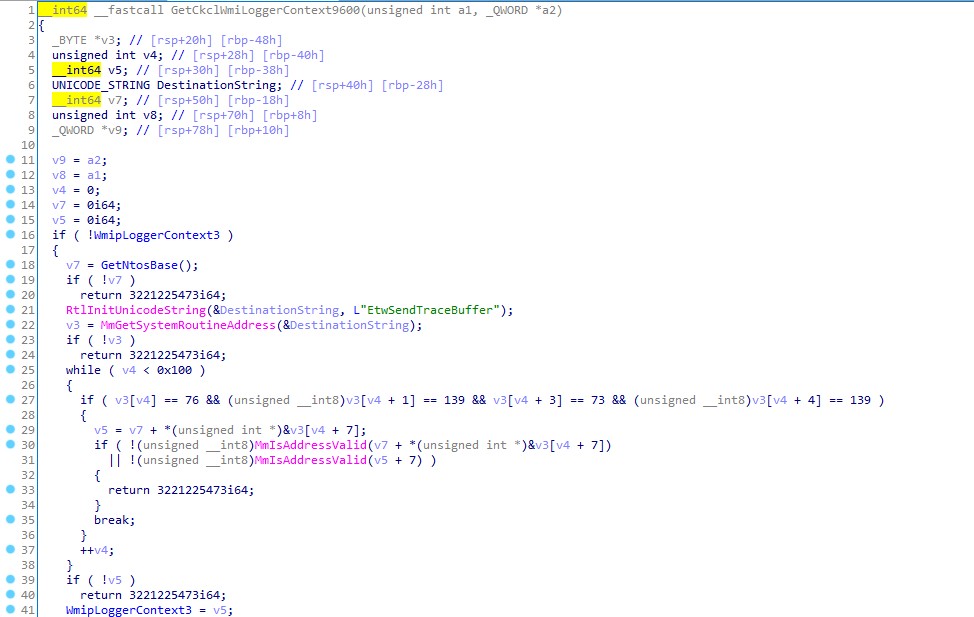The height and width of the screenshot is (617, 974).
Task: Click 0i64 value on line 15
Action: pos(101,220)
